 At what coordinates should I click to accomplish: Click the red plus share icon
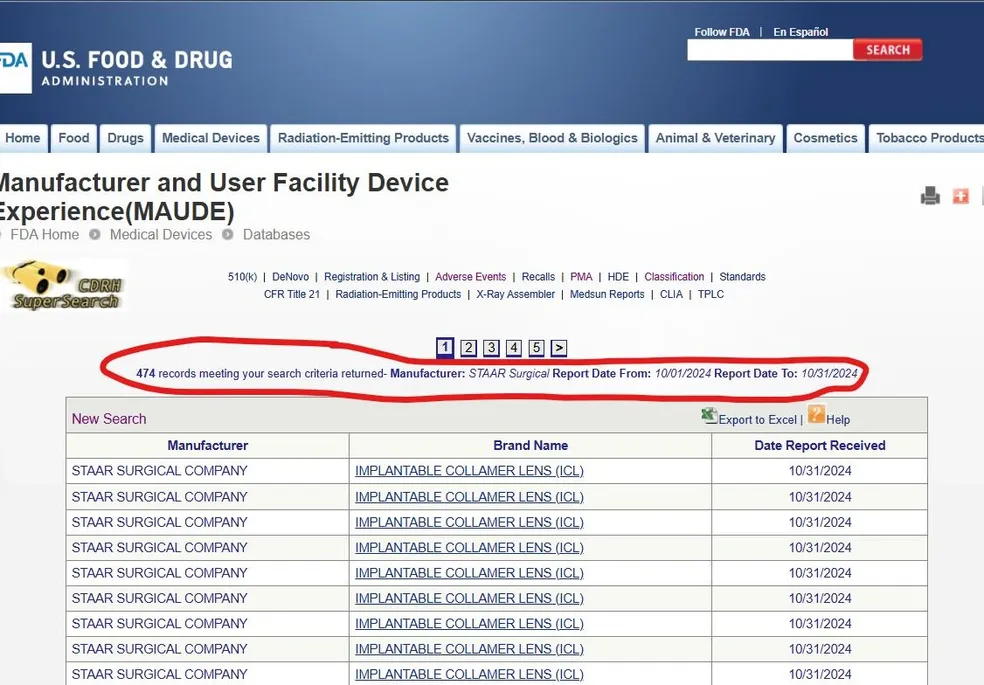[x=961, y=196]
